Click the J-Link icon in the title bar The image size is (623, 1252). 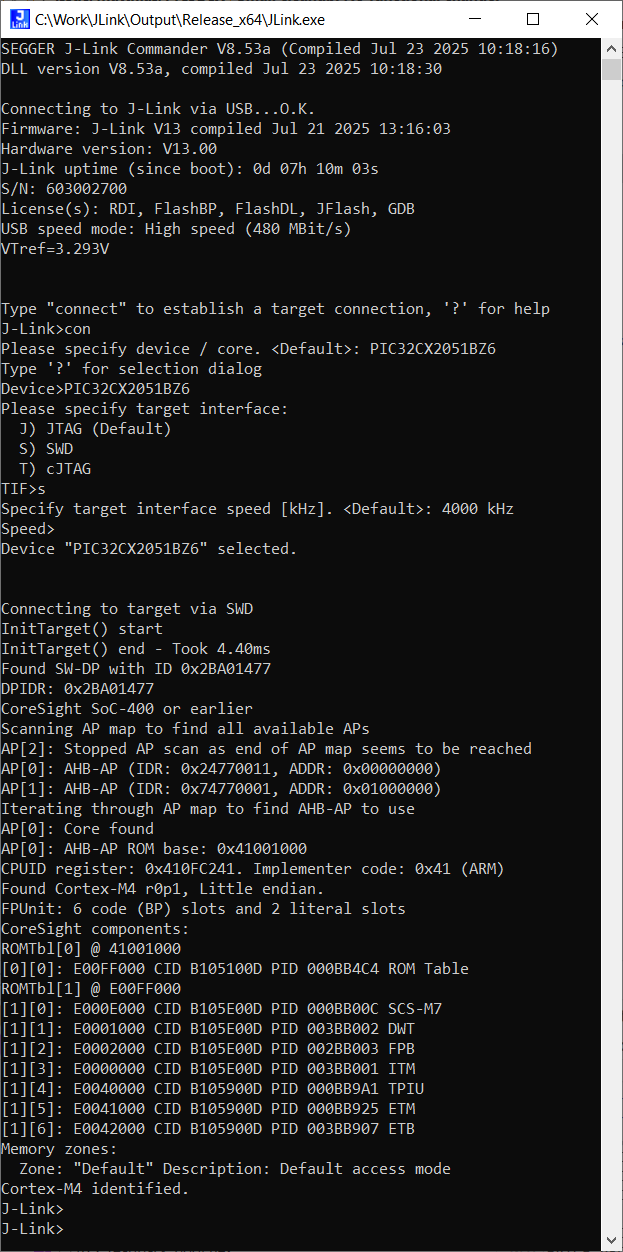pos(19,19)
